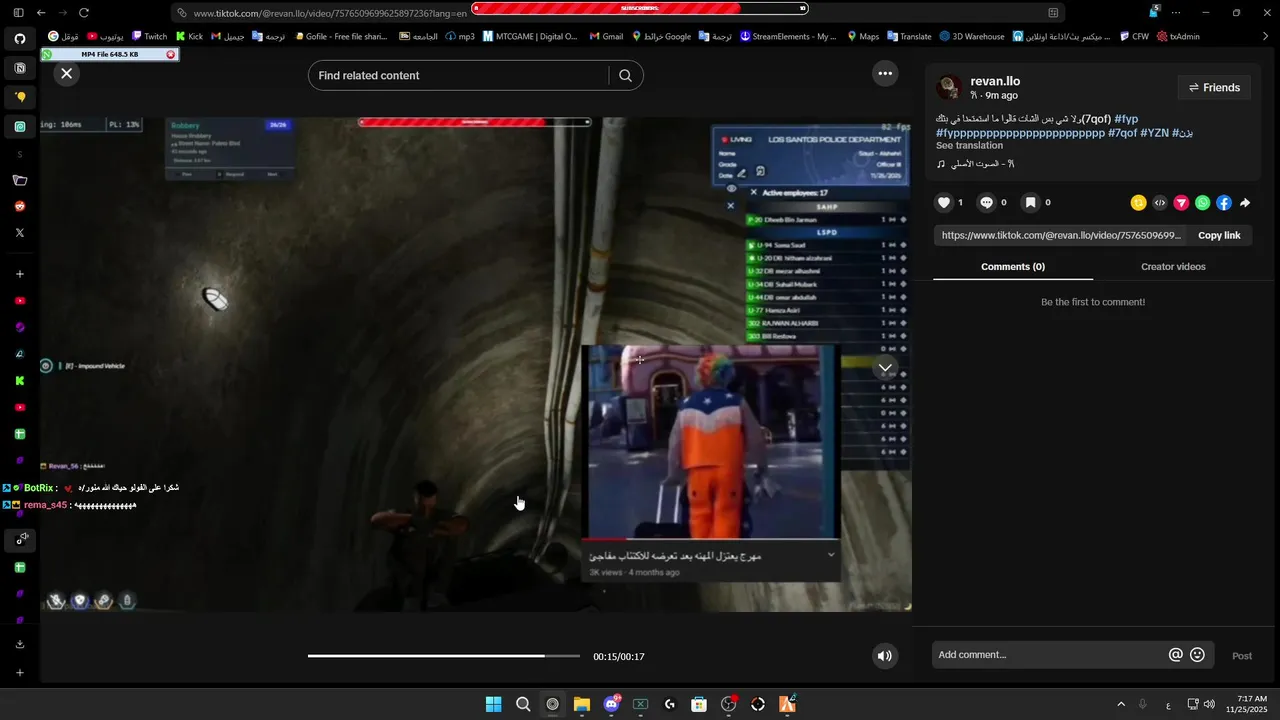
Task: Open File Explorer from taskbar
Action: point(582,704)
